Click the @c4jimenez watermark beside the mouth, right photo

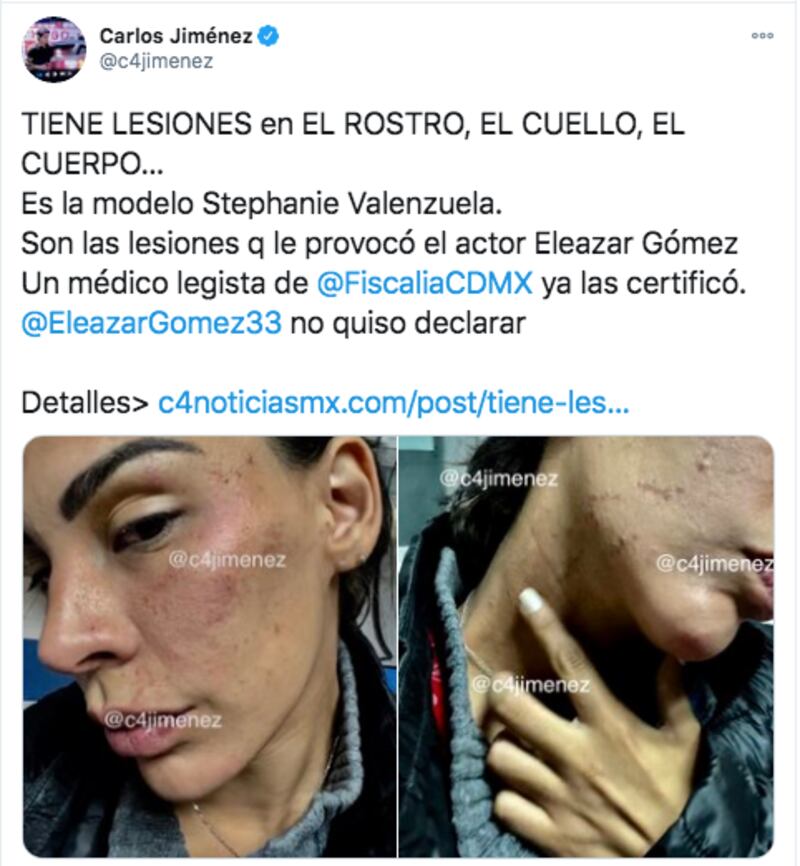714,563
